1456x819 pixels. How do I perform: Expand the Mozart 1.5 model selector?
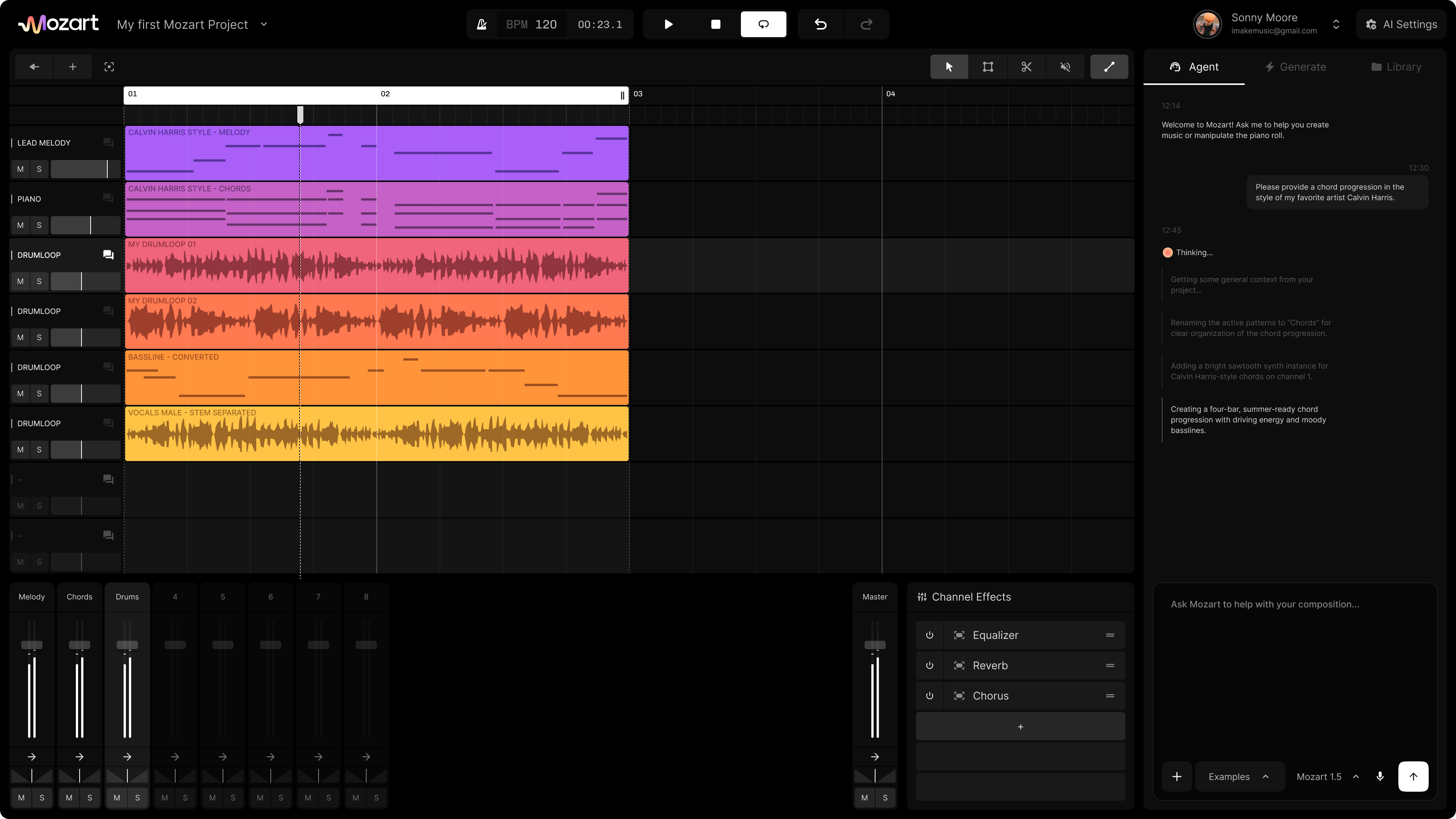click(1326, 777)
